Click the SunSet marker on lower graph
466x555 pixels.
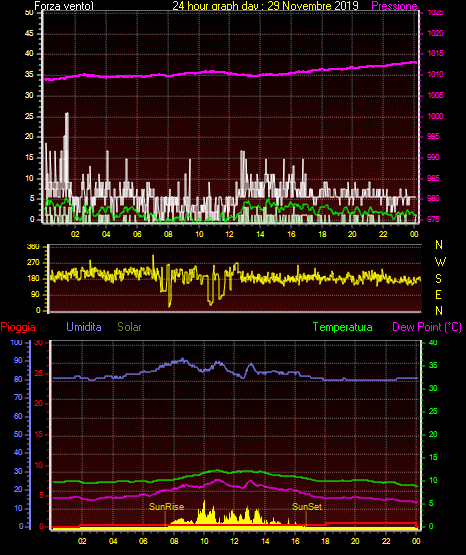click(x=307, y=507)
